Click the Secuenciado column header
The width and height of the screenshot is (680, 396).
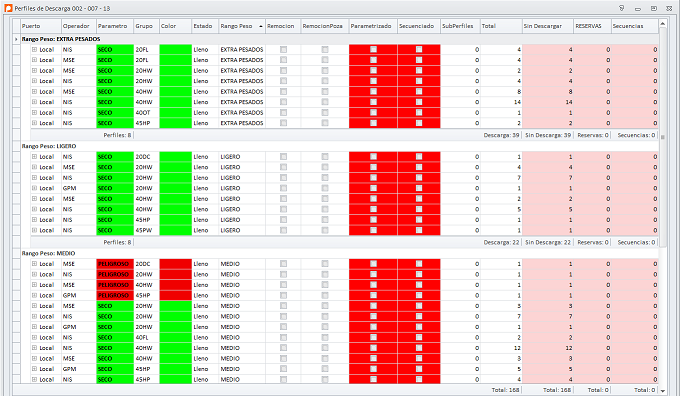point(418,26)
